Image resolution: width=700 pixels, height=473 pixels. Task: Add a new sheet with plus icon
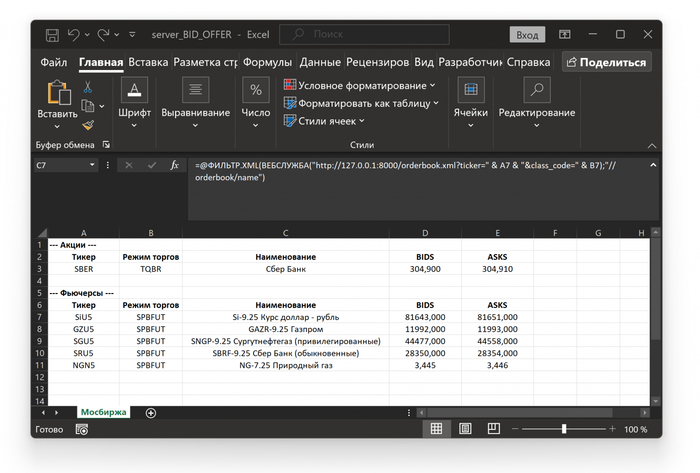(x=151, y=412)
